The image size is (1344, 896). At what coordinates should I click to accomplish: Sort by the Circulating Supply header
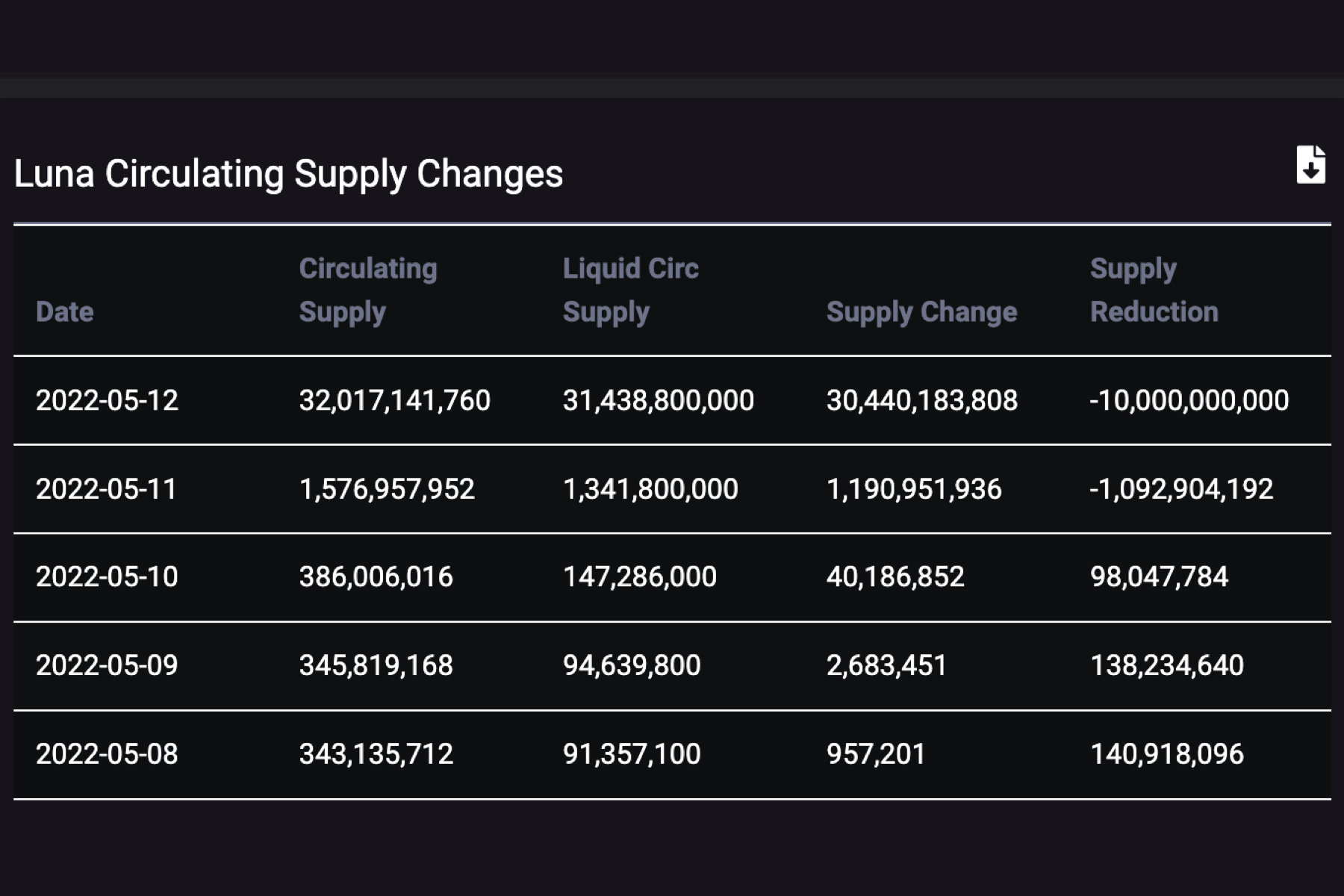tap(368, 290)
